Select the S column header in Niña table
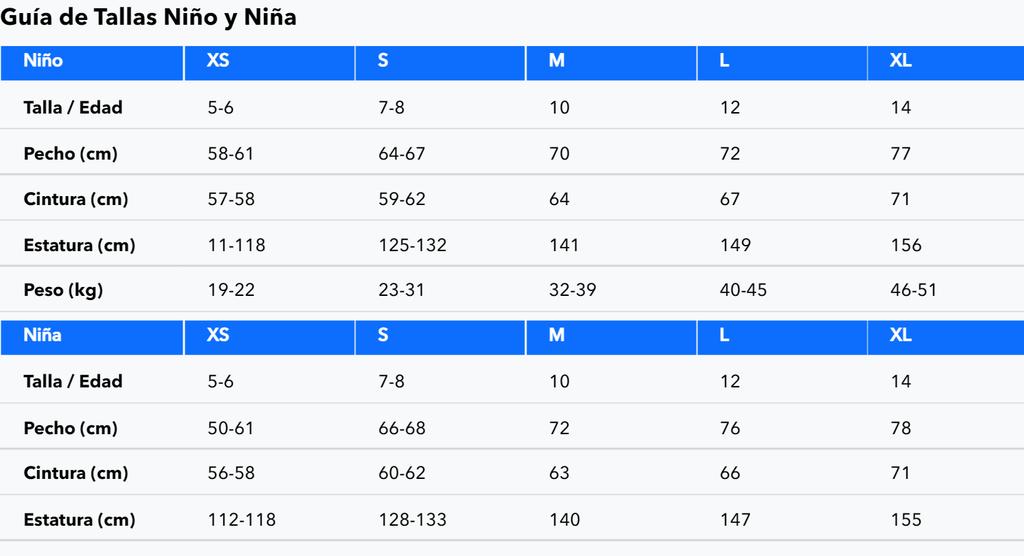 coord(440,337)
